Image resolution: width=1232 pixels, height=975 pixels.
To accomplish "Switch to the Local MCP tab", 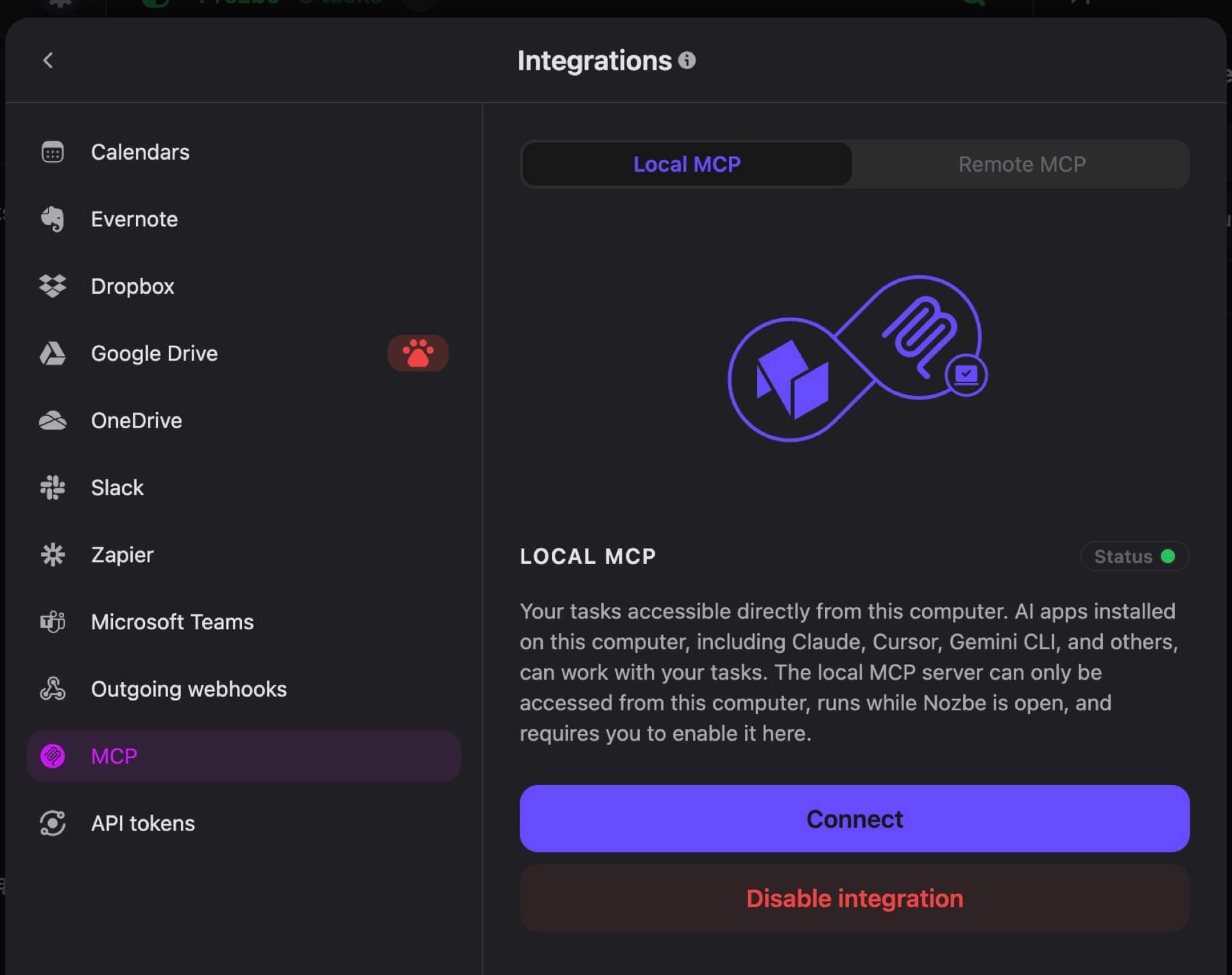I will 687,164.
